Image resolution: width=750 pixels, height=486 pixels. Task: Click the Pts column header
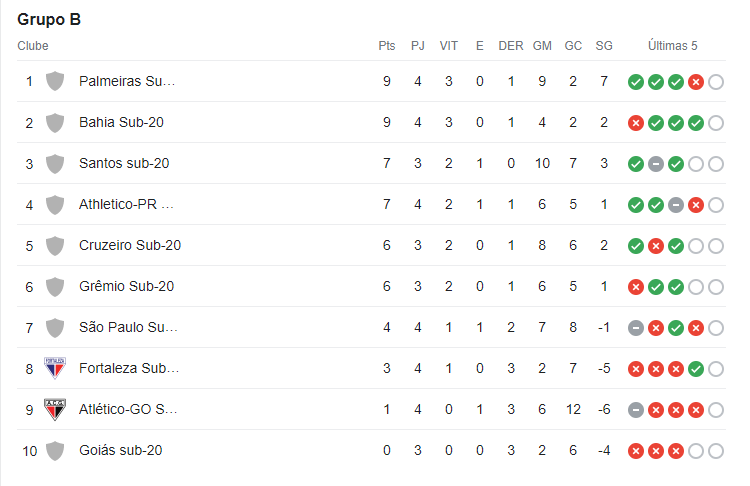pos(387,46)
